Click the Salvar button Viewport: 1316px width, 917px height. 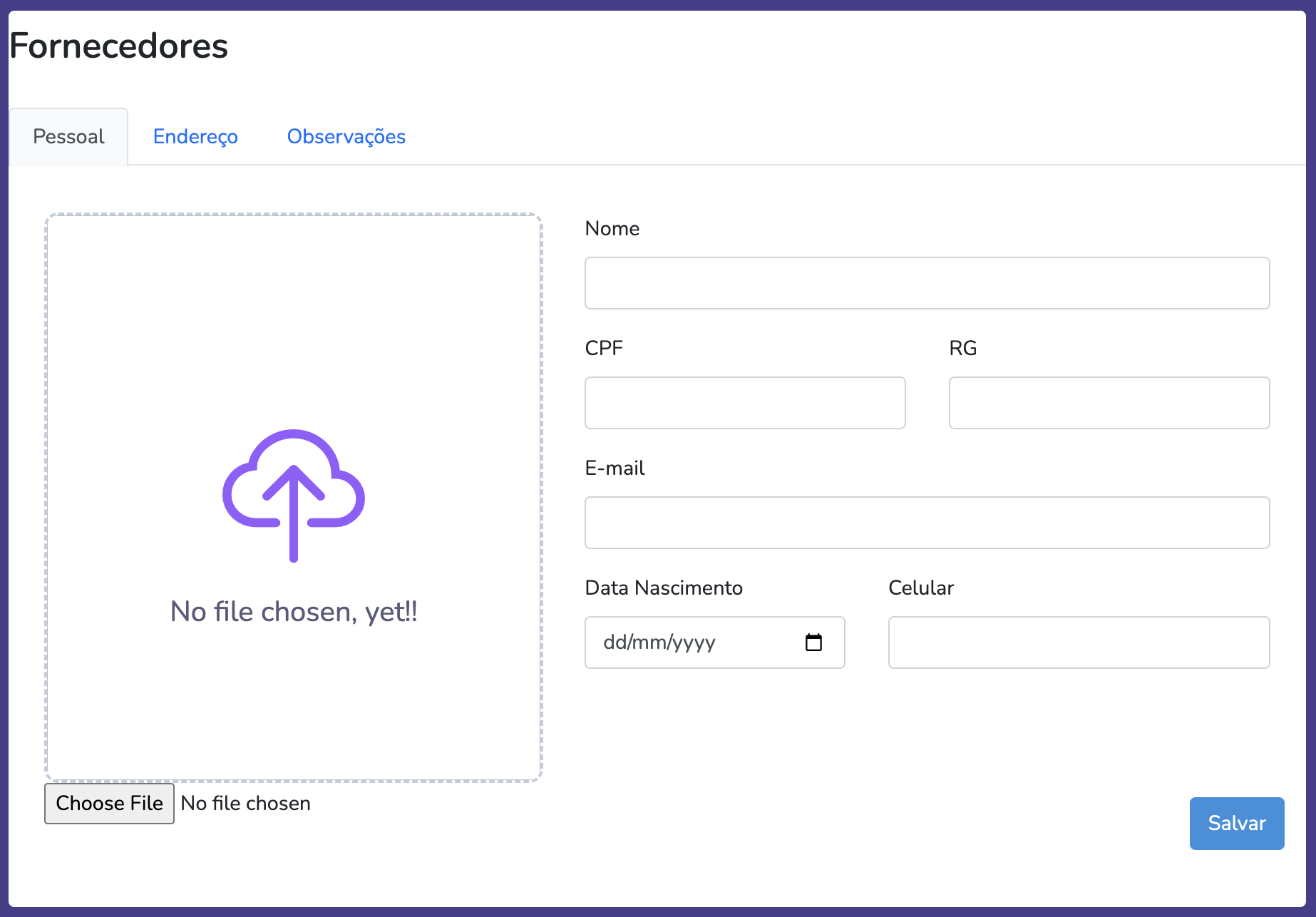pyautogui.click(x=1236, y=823)
